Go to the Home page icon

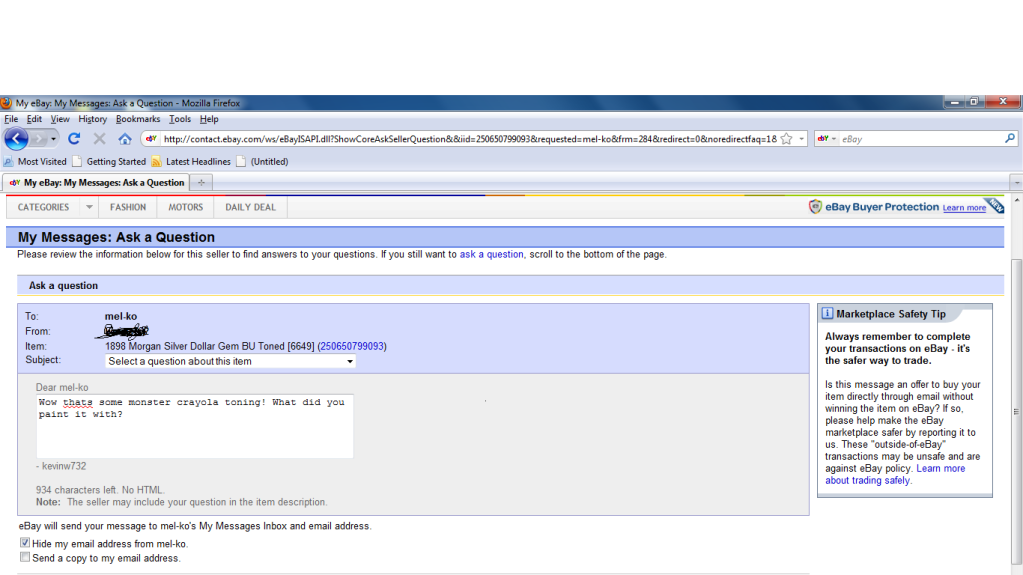tap(125, 138)
